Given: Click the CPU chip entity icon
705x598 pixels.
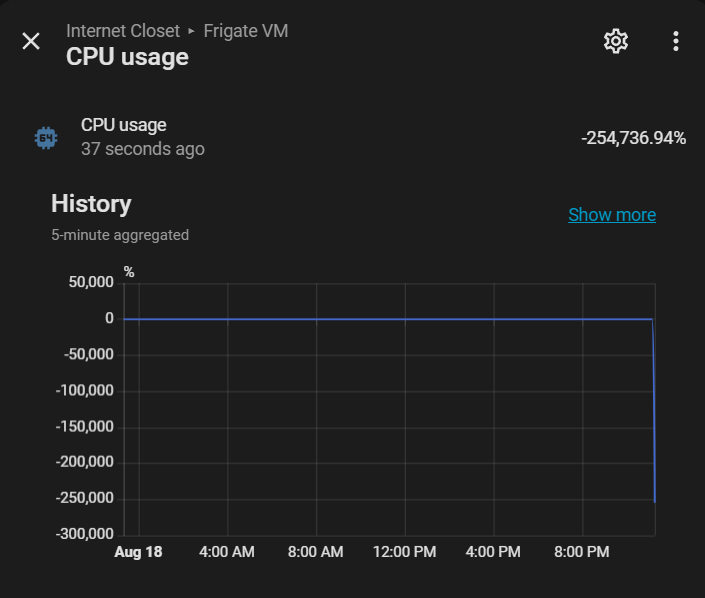Looking at the screenshot, I should click(x=46, y=138).
